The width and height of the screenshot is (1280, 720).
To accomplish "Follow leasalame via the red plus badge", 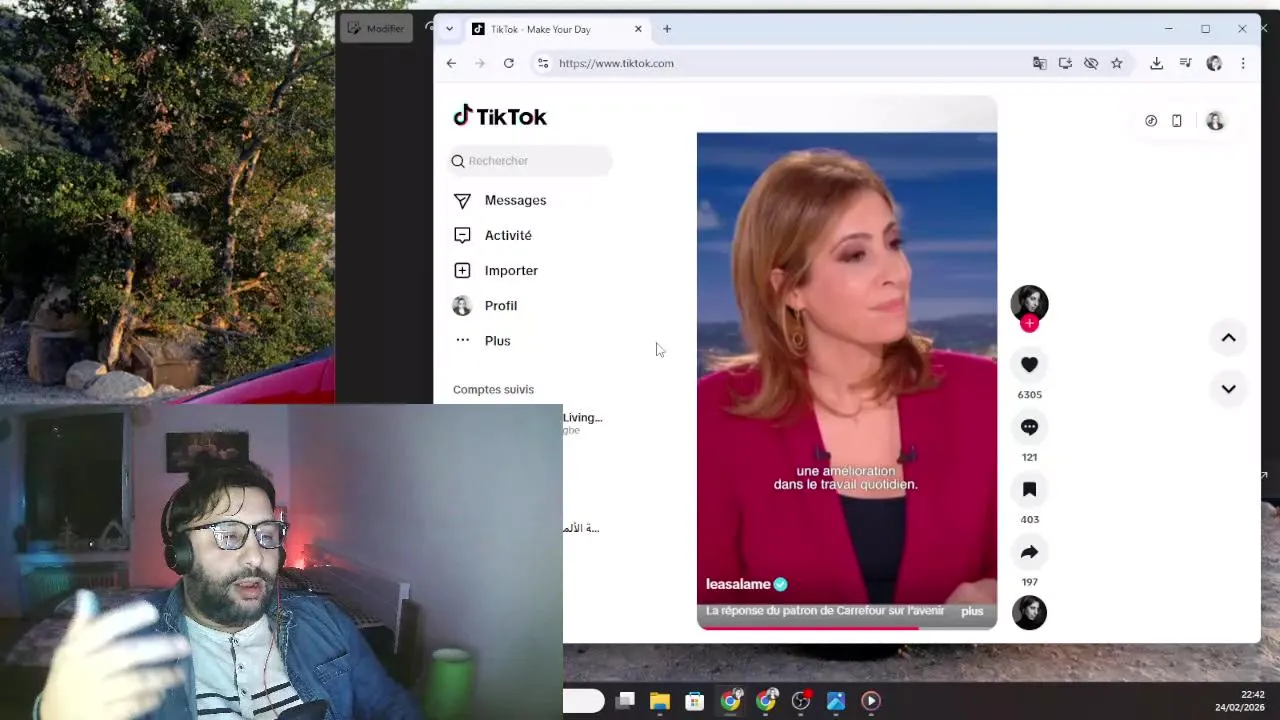I will 1029,323.
